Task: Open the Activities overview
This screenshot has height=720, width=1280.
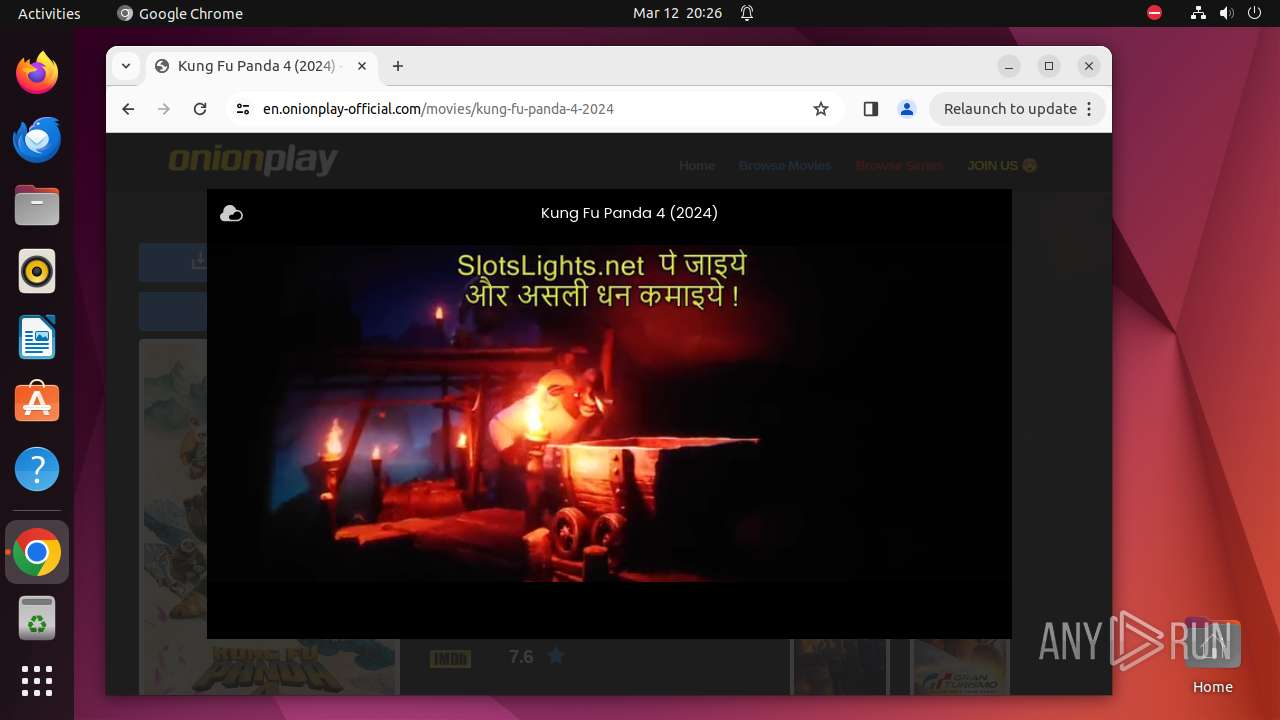Action: pos(49,13)
